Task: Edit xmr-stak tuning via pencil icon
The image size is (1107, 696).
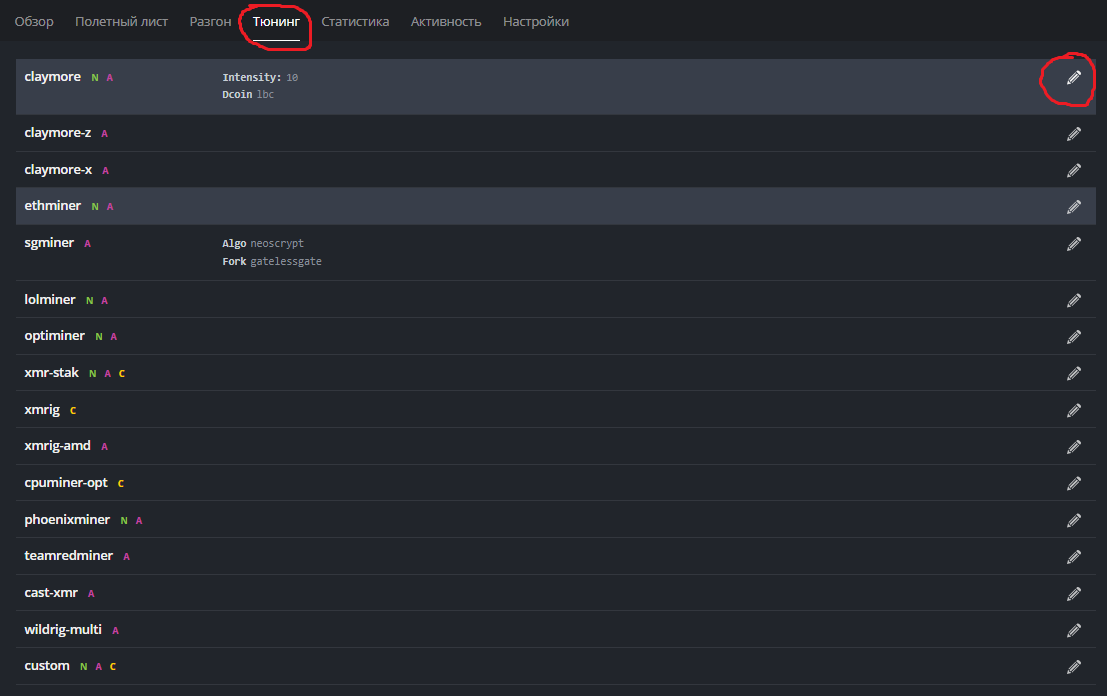Action: (1074, 373)
